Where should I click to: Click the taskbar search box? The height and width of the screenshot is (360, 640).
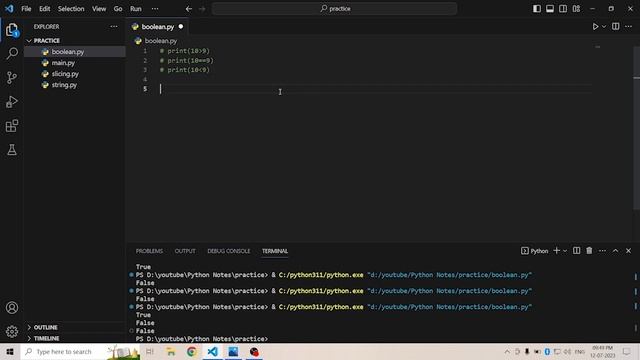[x=81, y=351]
